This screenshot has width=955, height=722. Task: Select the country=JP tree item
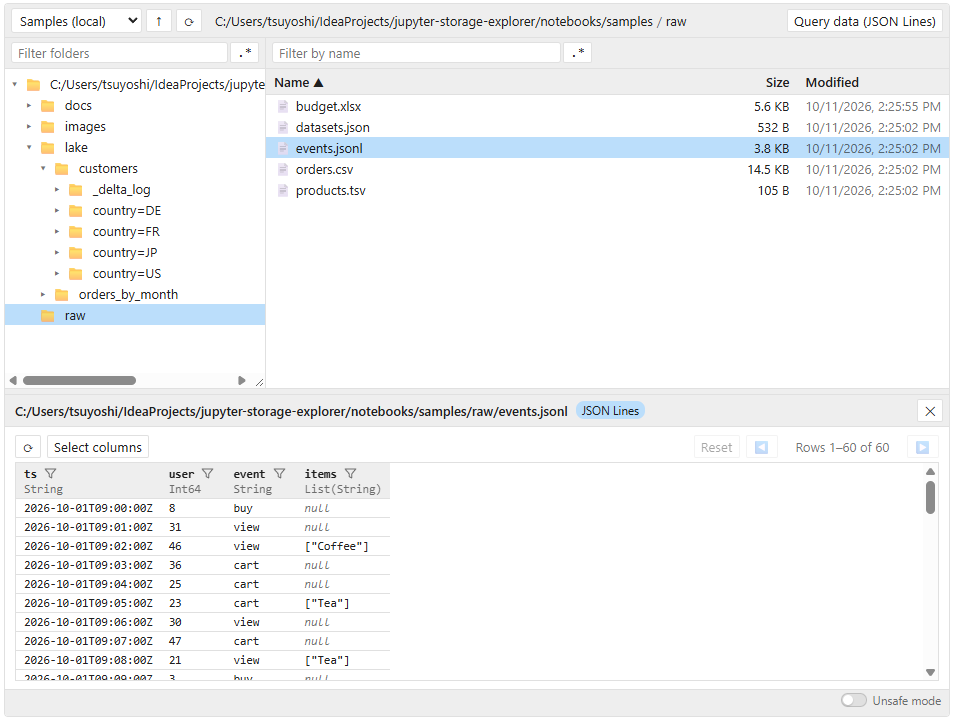(125, 253)
